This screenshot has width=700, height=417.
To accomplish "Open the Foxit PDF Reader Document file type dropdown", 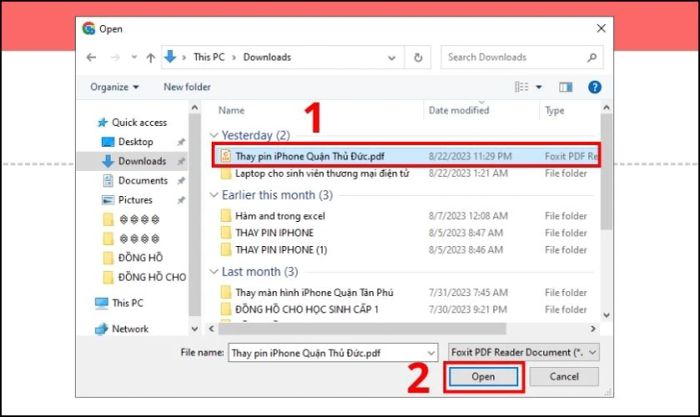I will point(524,353).
